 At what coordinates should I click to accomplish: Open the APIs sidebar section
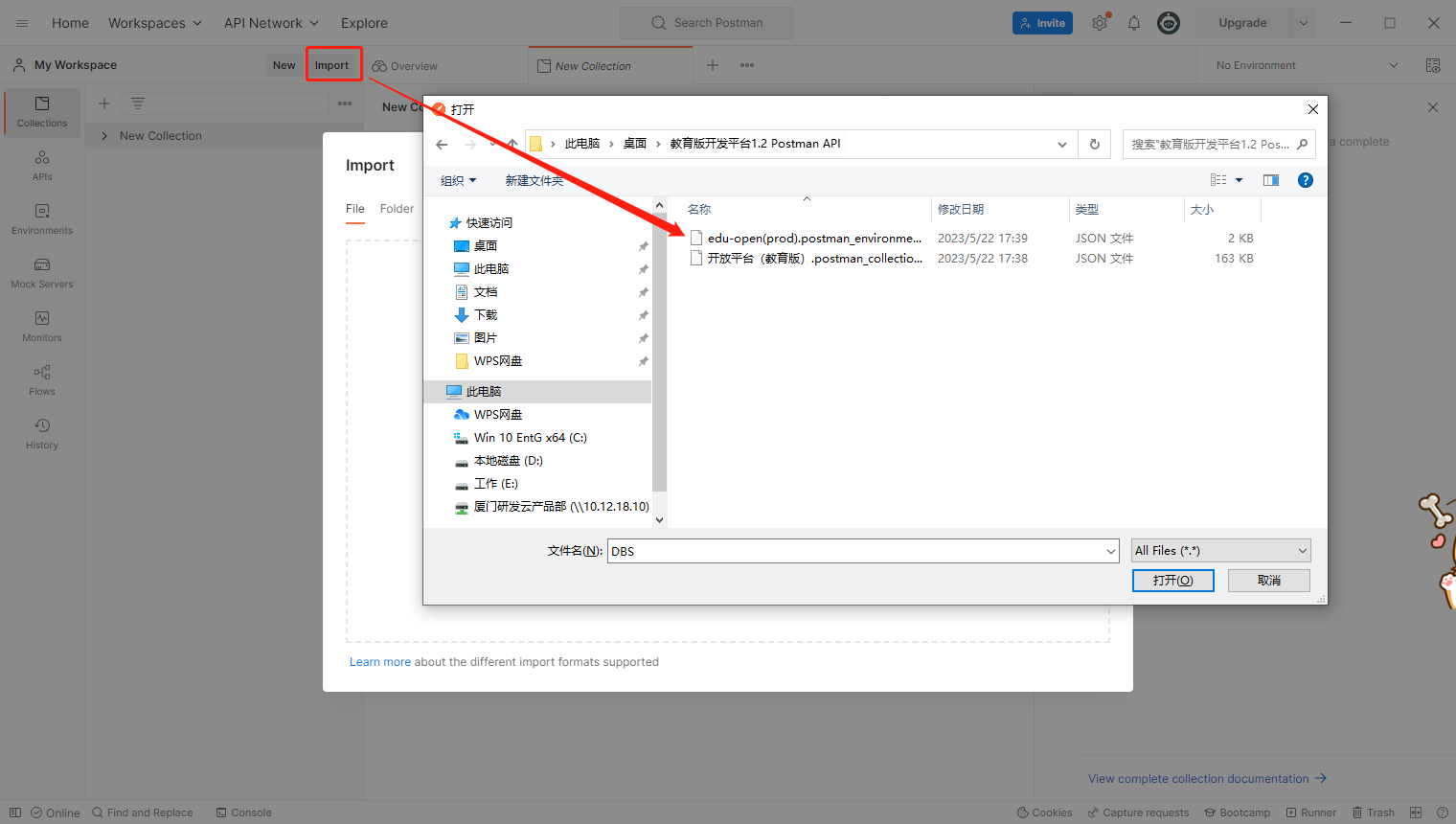pos(42,165)
